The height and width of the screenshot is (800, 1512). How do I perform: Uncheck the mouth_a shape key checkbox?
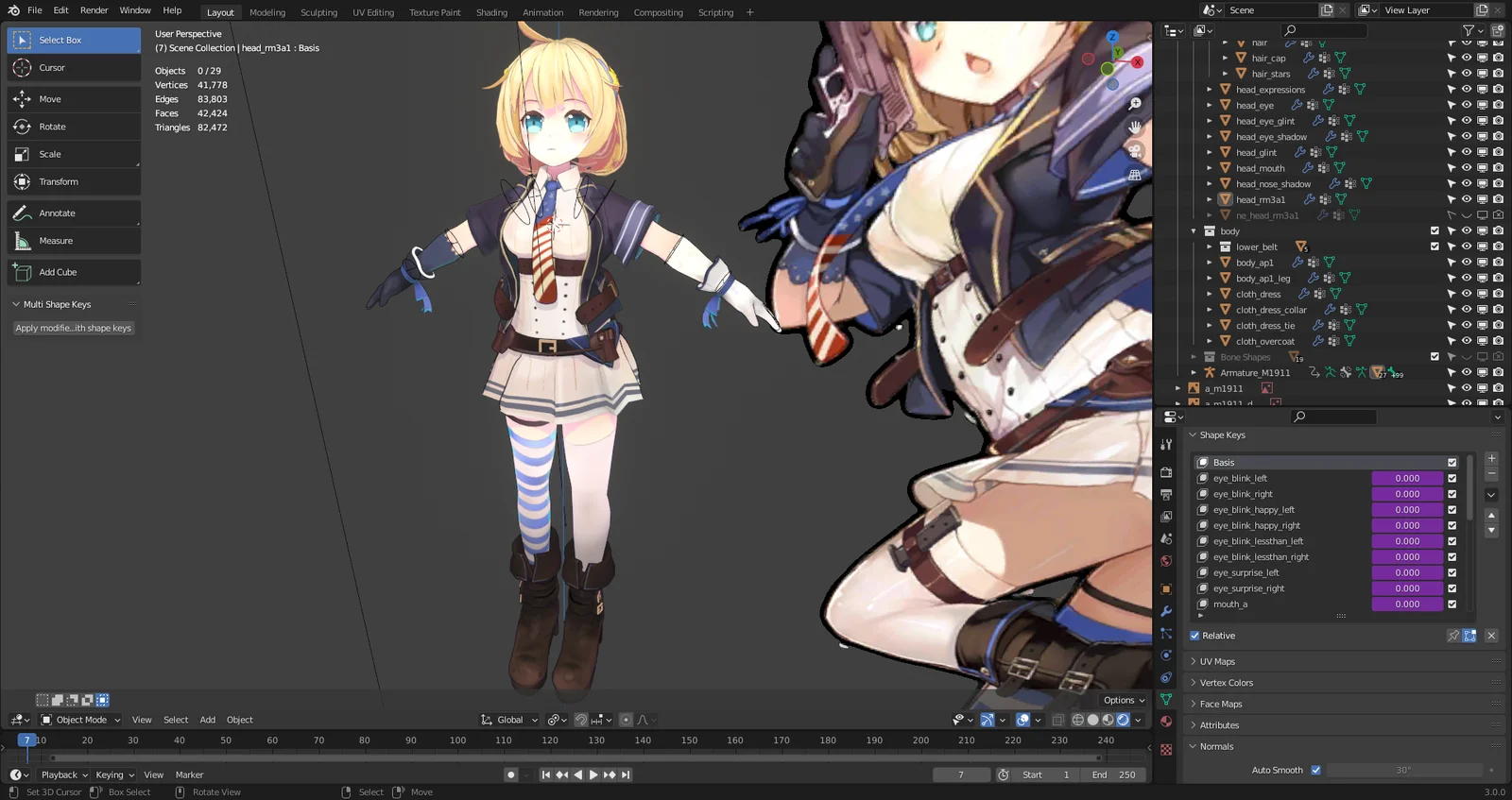1452,604
